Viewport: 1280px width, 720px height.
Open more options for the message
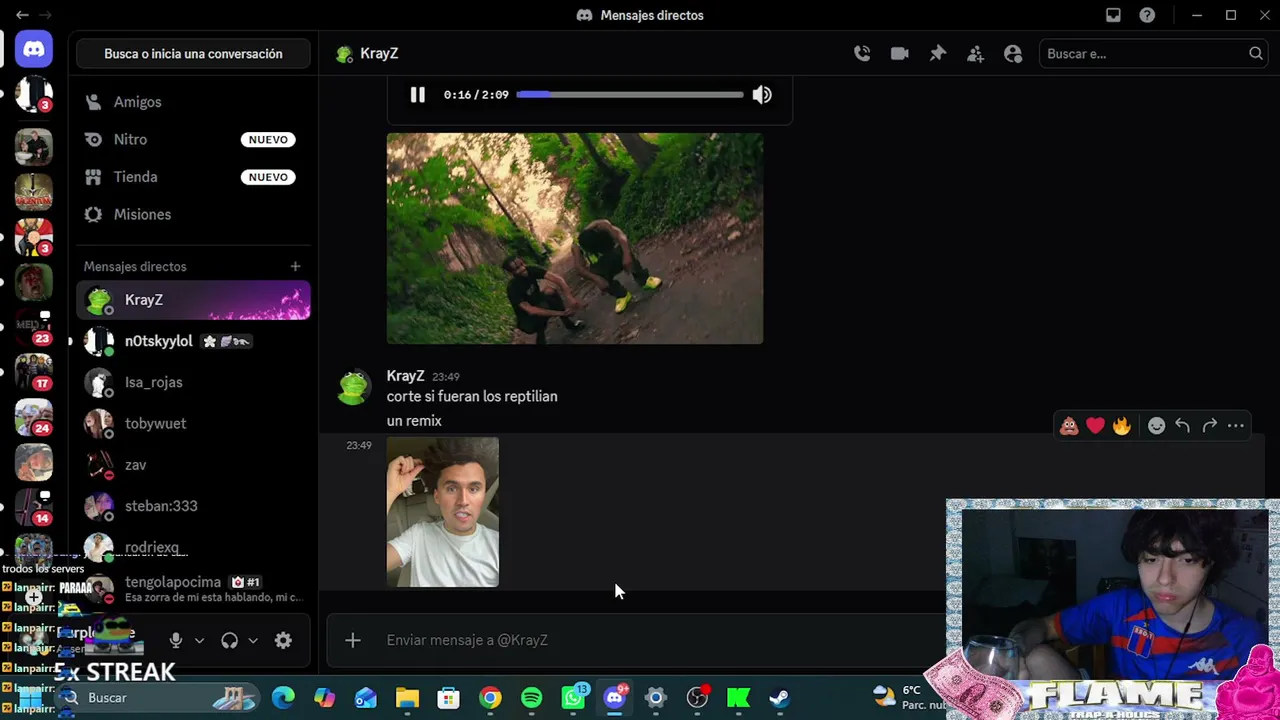(x=1236, y=426)
